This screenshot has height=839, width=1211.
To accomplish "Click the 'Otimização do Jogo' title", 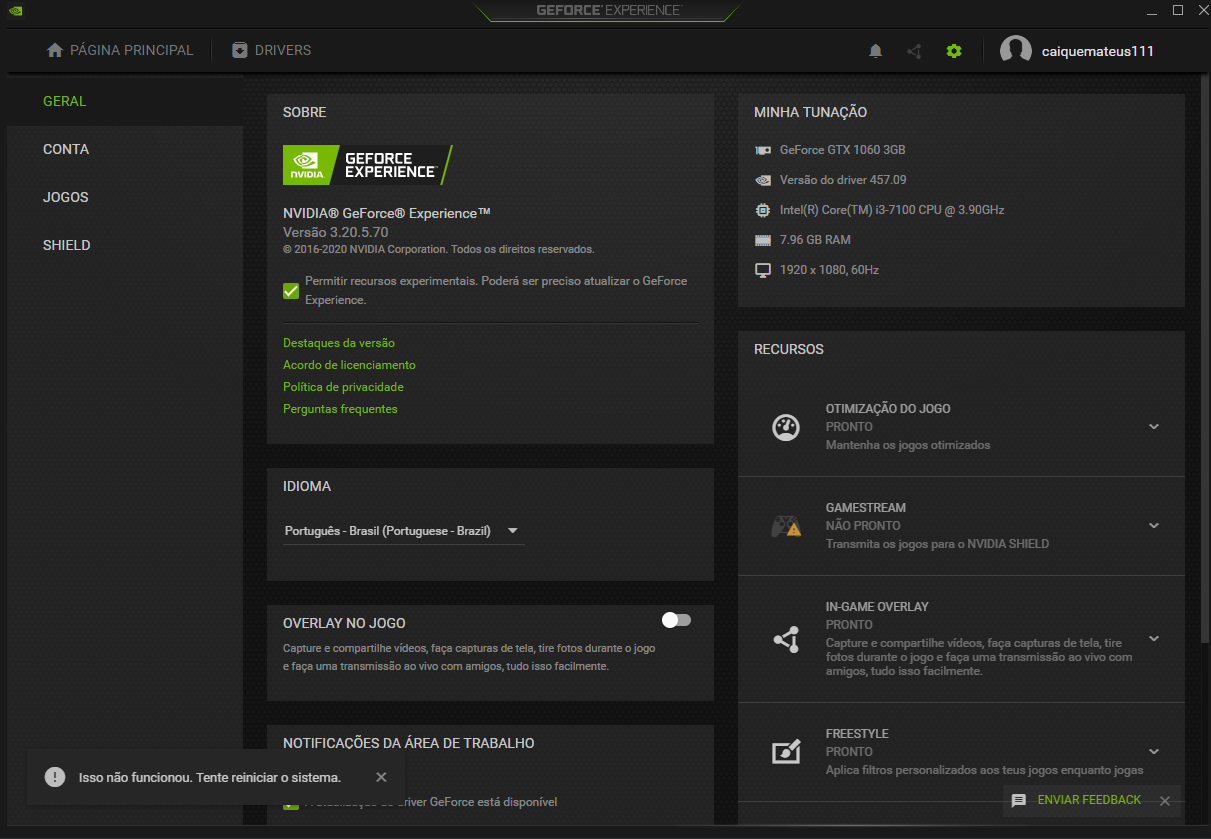I will [888, 409].
